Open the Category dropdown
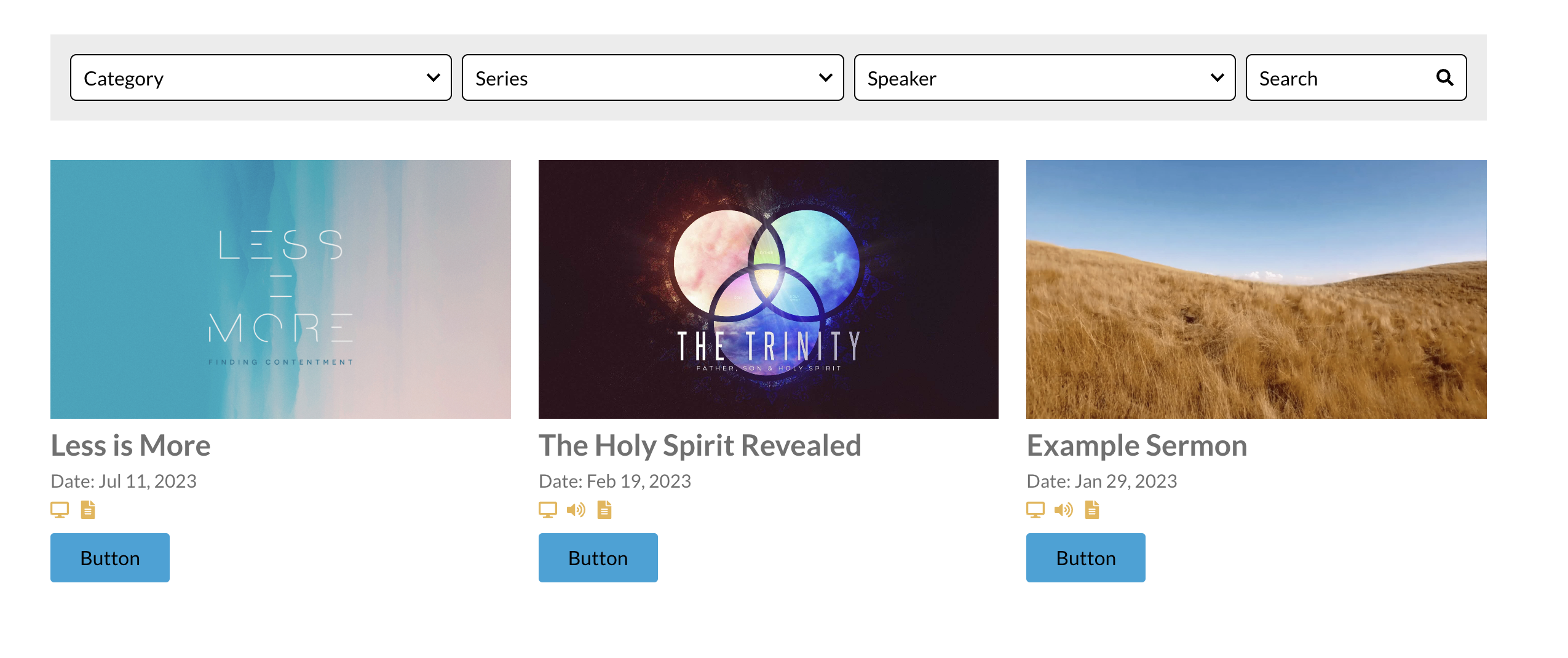The image size is (1568, 658). coord(261,77)
